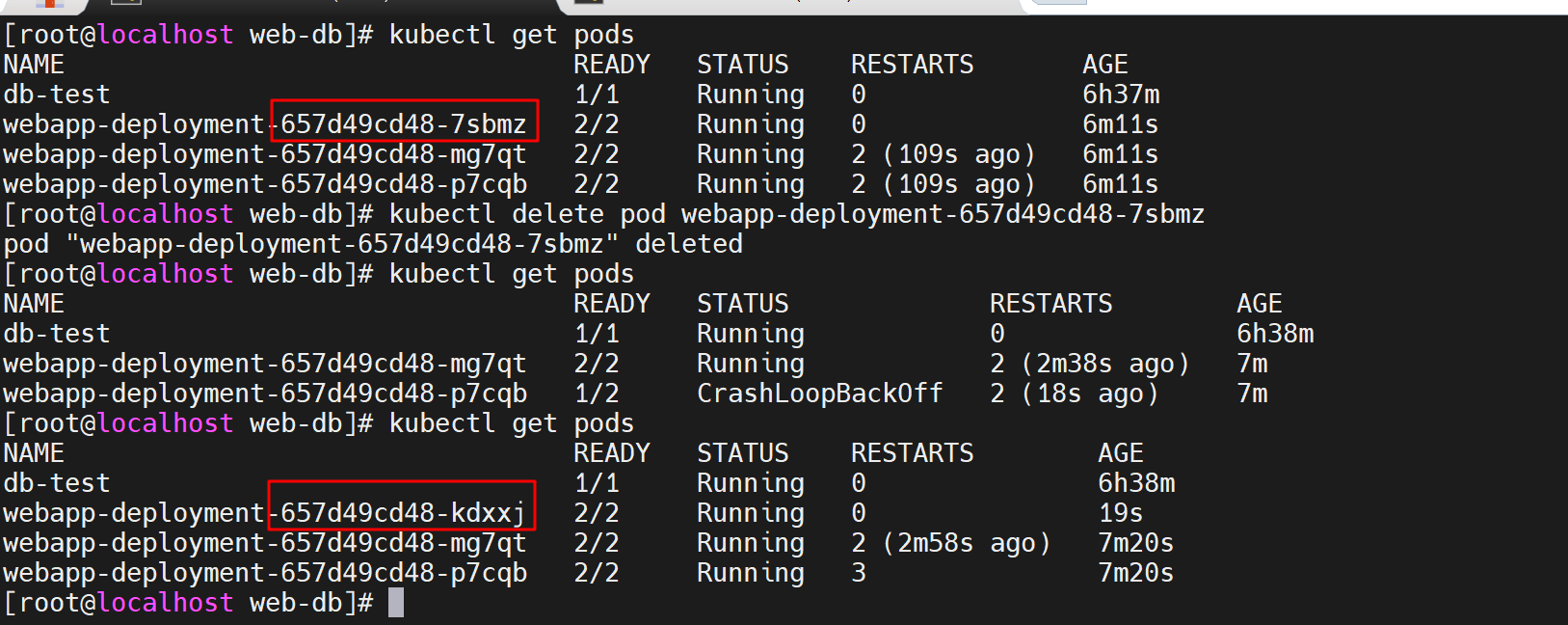The height and width of the screenshot is (625, 1568).
Task: Click the first restart info 2 (109s ago)
Action: 943,154
